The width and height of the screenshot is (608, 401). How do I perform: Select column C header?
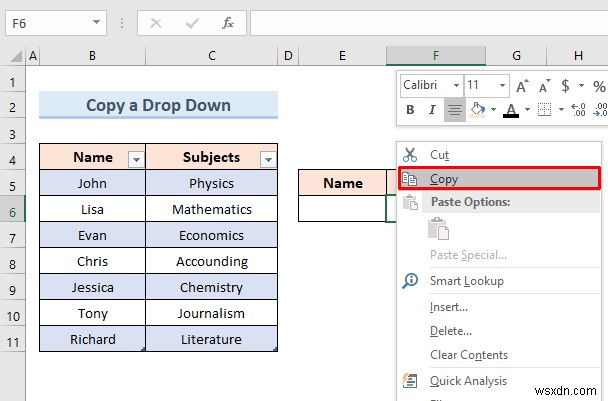212,56
